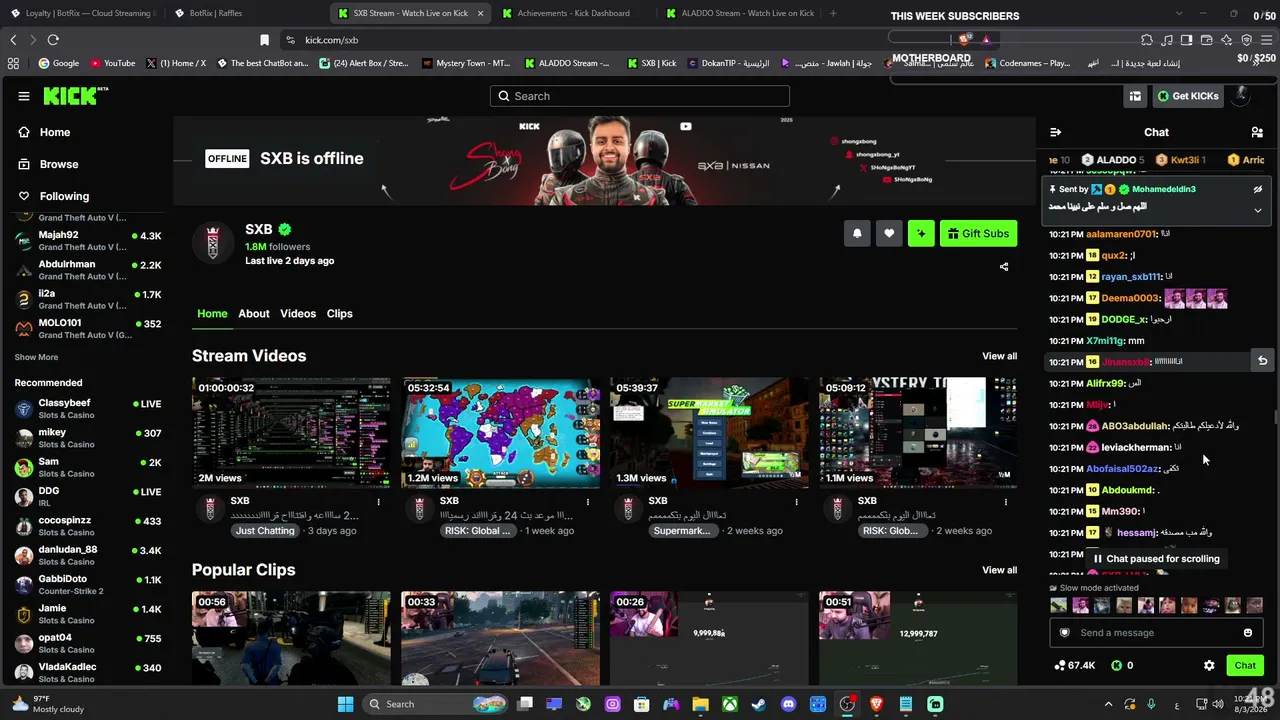The height and width of the screenshot is (720, 1280).
Task: Switch to Achievements Kick Dashboard tab
Action: click(x=572, y=13)
